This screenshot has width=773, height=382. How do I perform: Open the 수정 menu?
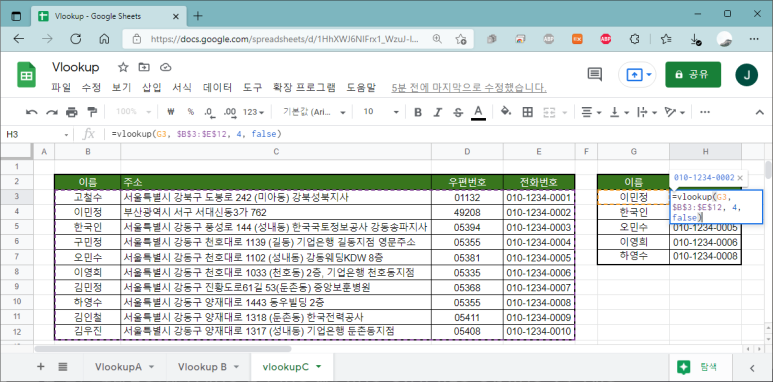click(91, 88)
